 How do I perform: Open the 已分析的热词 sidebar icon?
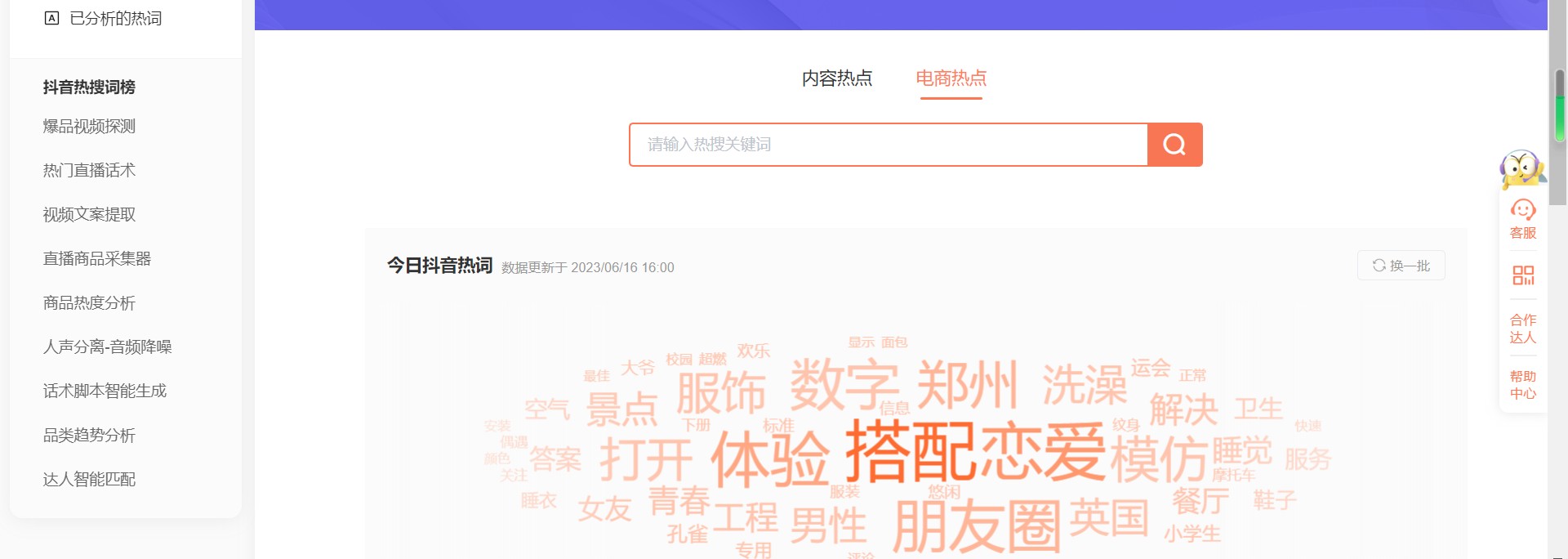pyautogui.click(x=51, y=18)
